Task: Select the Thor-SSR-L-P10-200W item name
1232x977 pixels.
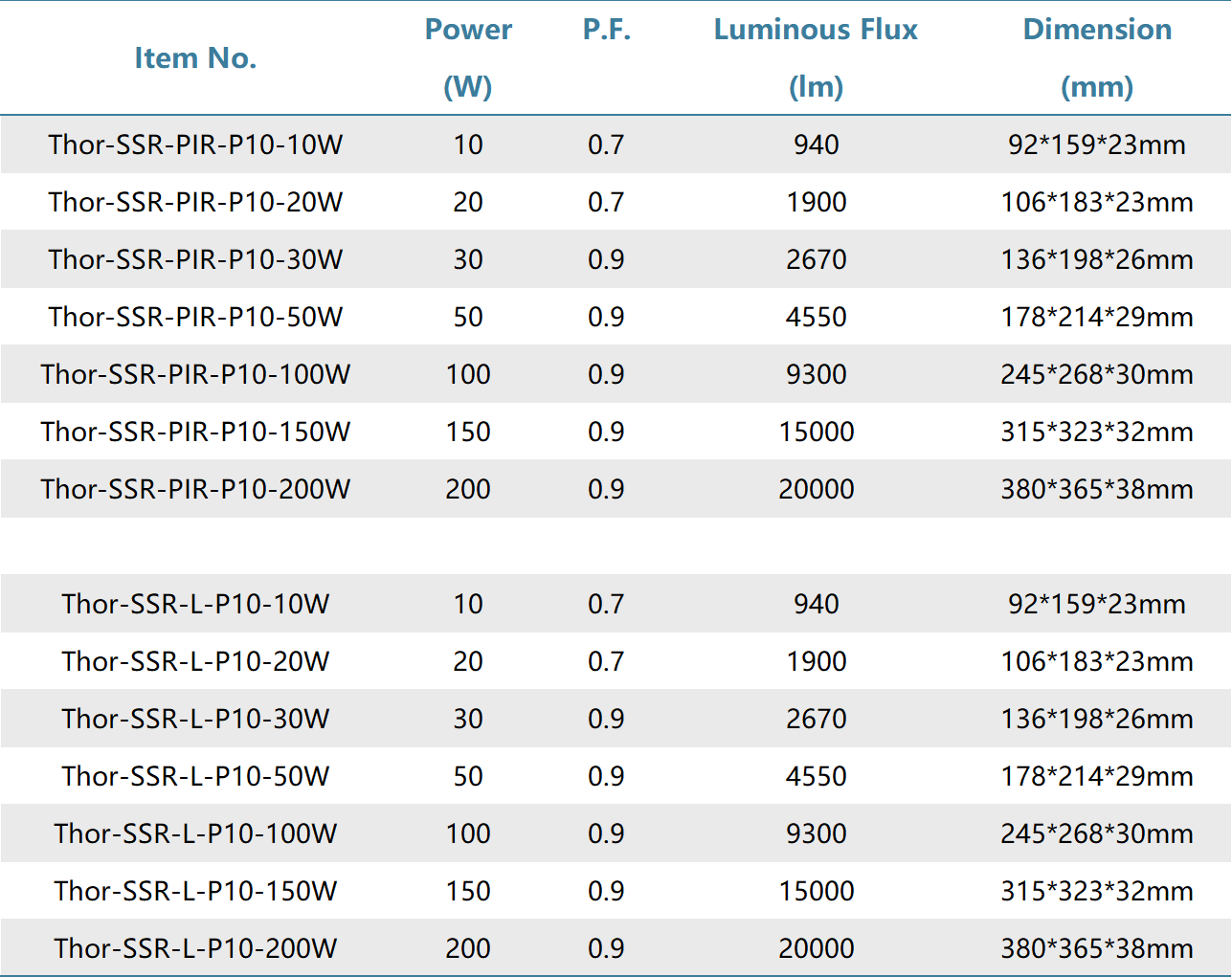Action: (x=195, y=948)
